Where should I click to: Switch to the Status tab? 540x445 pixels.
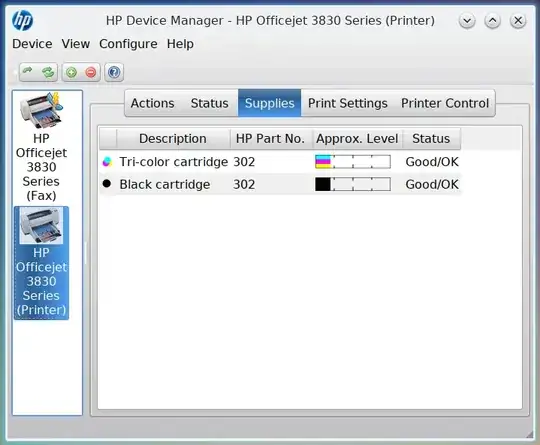pos(209,103)
